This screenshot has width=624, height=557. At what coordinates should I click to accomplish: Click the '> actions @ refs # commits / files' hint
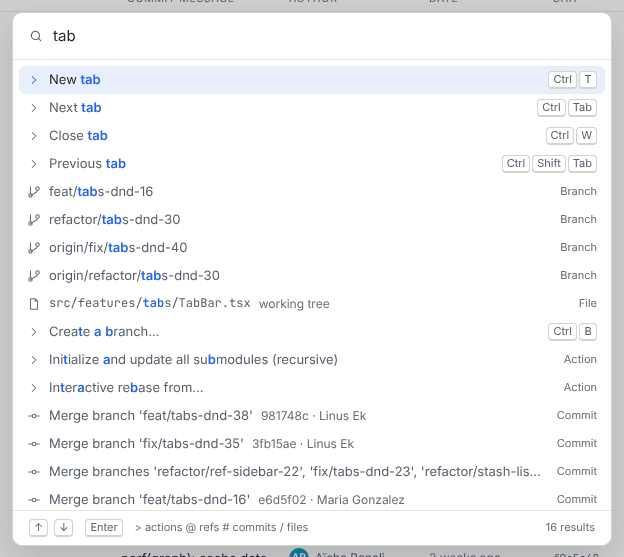(221, 528)
